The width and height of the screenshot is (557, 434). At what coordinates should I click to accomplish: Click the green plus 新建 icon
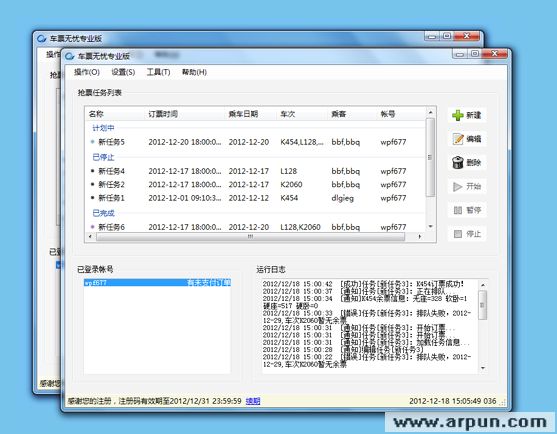[x=458, y=115]
